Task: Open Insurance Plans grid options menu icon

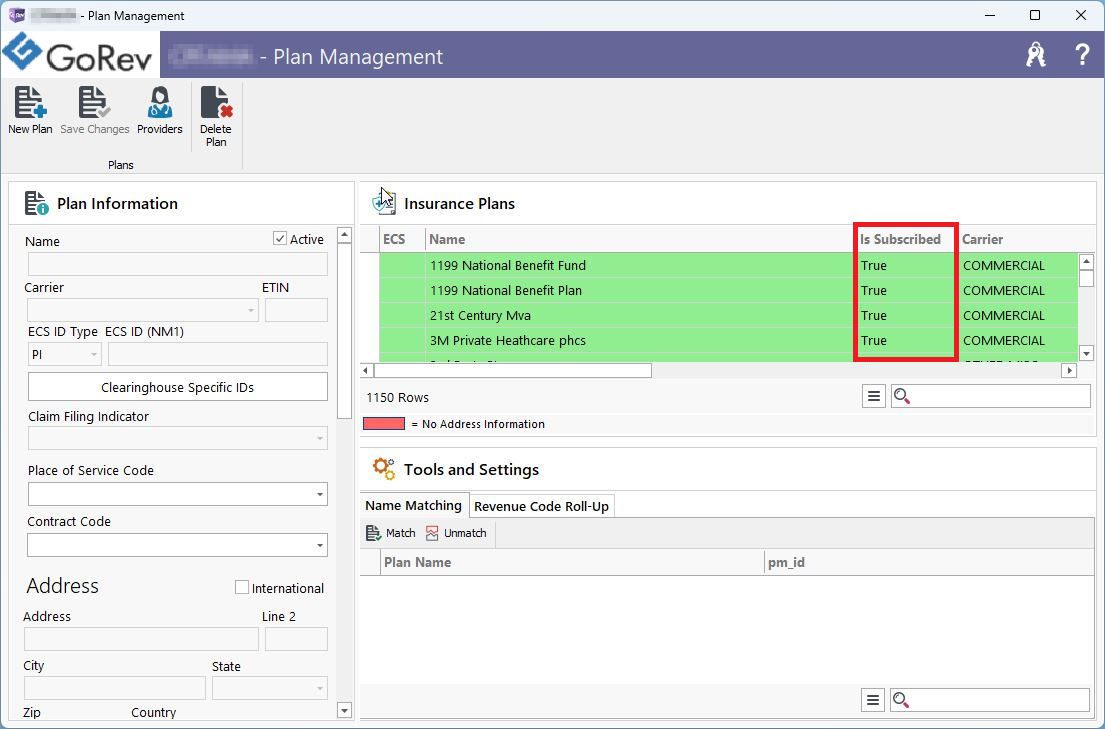Action: click(874, 396)
